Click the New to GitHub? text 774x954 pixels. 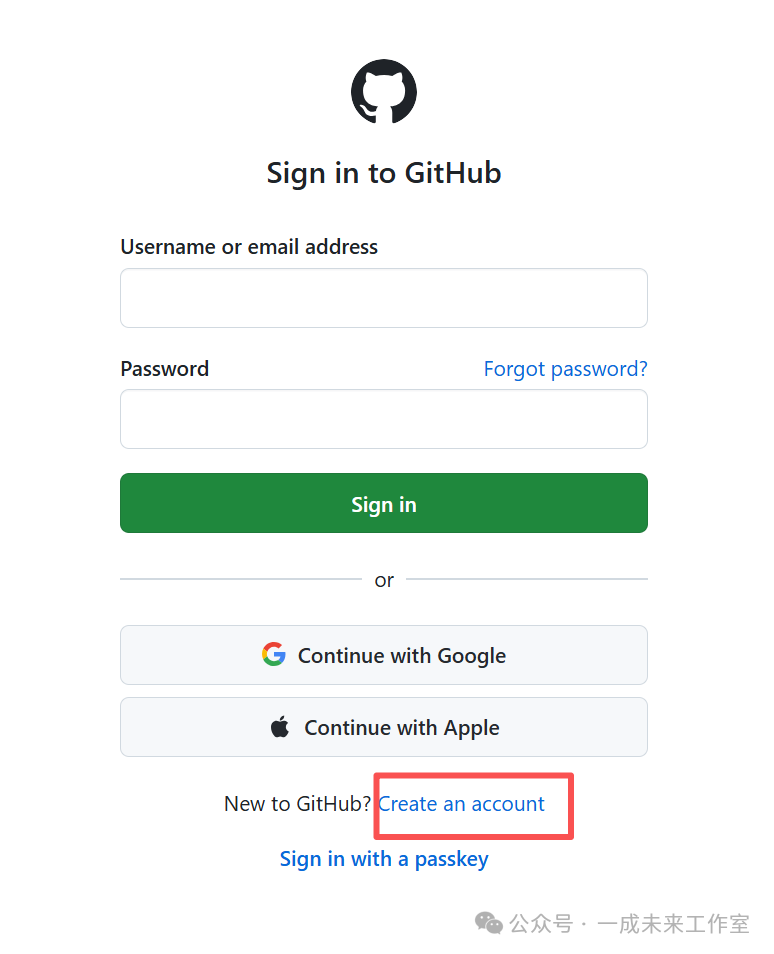pos(297,804)
